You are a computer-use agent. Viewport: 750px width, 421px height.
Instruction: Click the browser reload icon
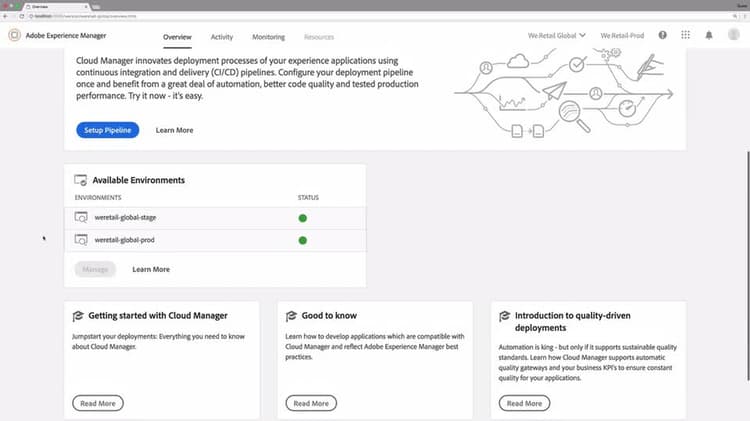[22, 16]
